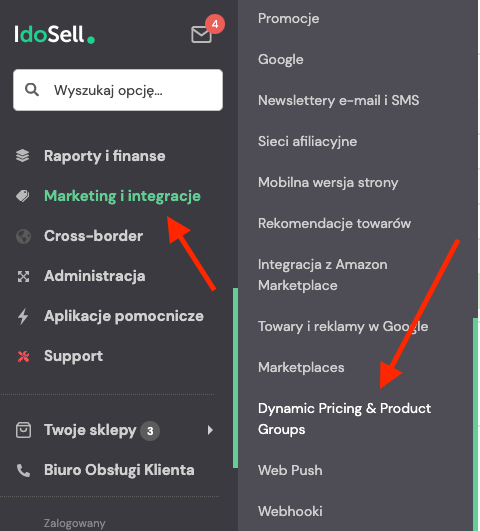Click the Aplikacje pomocnicze lightning icon
The height and width of the screenshot is (531, 480).
coord(23,316)
